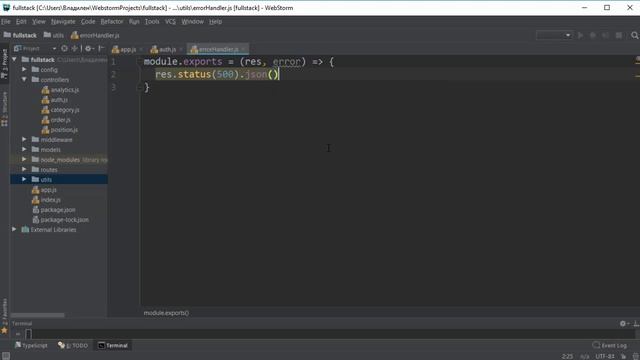Open the Project panel gear settings

(89, 49)
